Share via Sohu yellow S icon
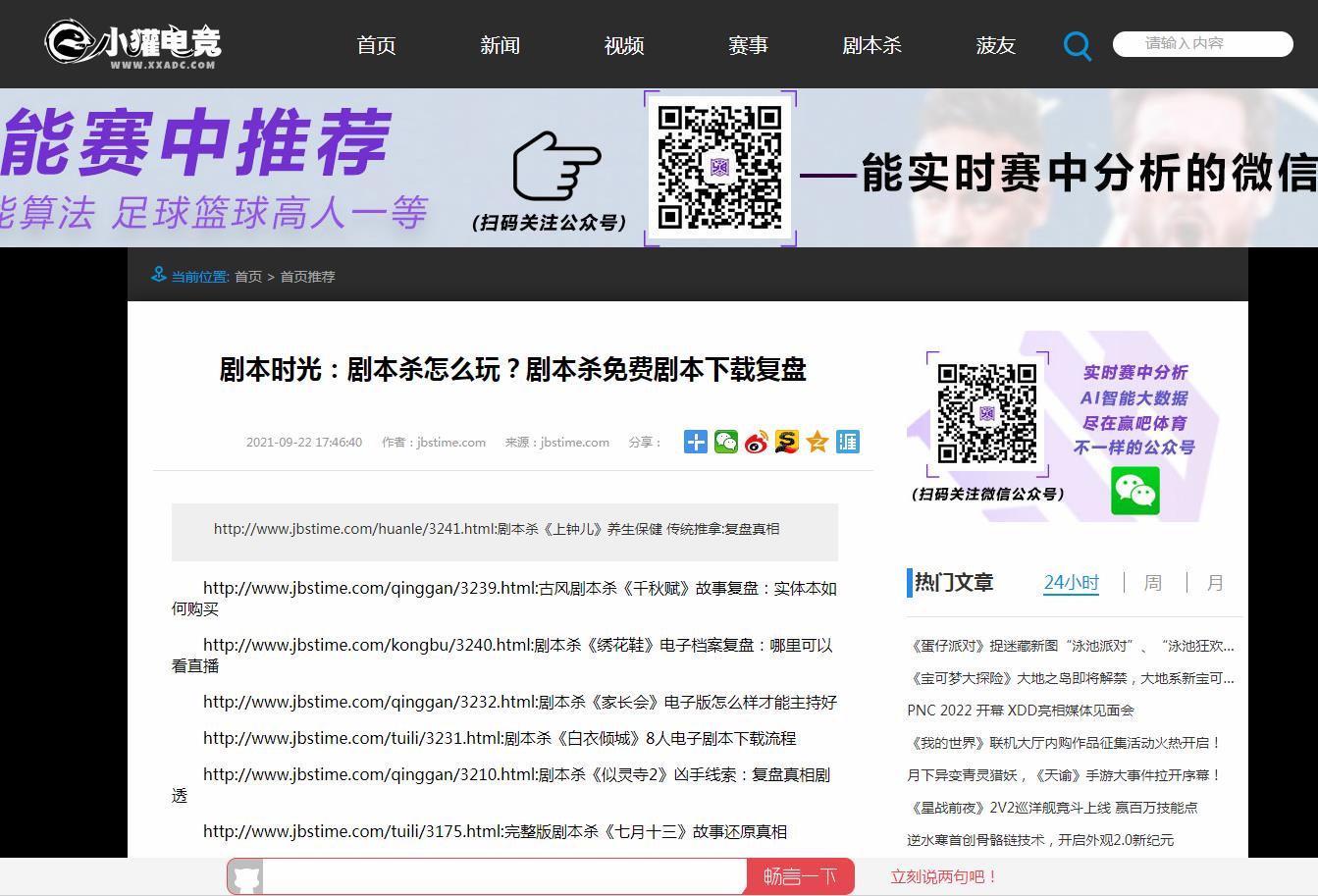This screenshot has width=1318, height=896. click(x=787, y=442)
